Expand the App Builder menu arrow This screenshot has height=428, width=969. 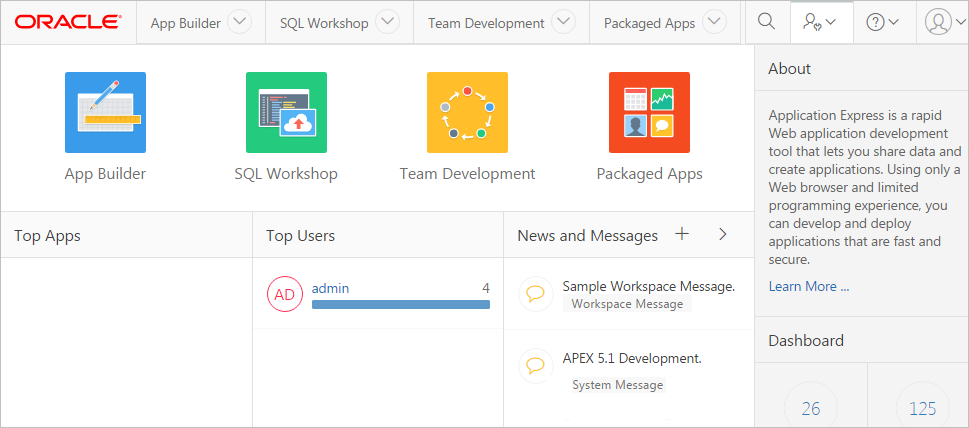click(x=239, y=22)
